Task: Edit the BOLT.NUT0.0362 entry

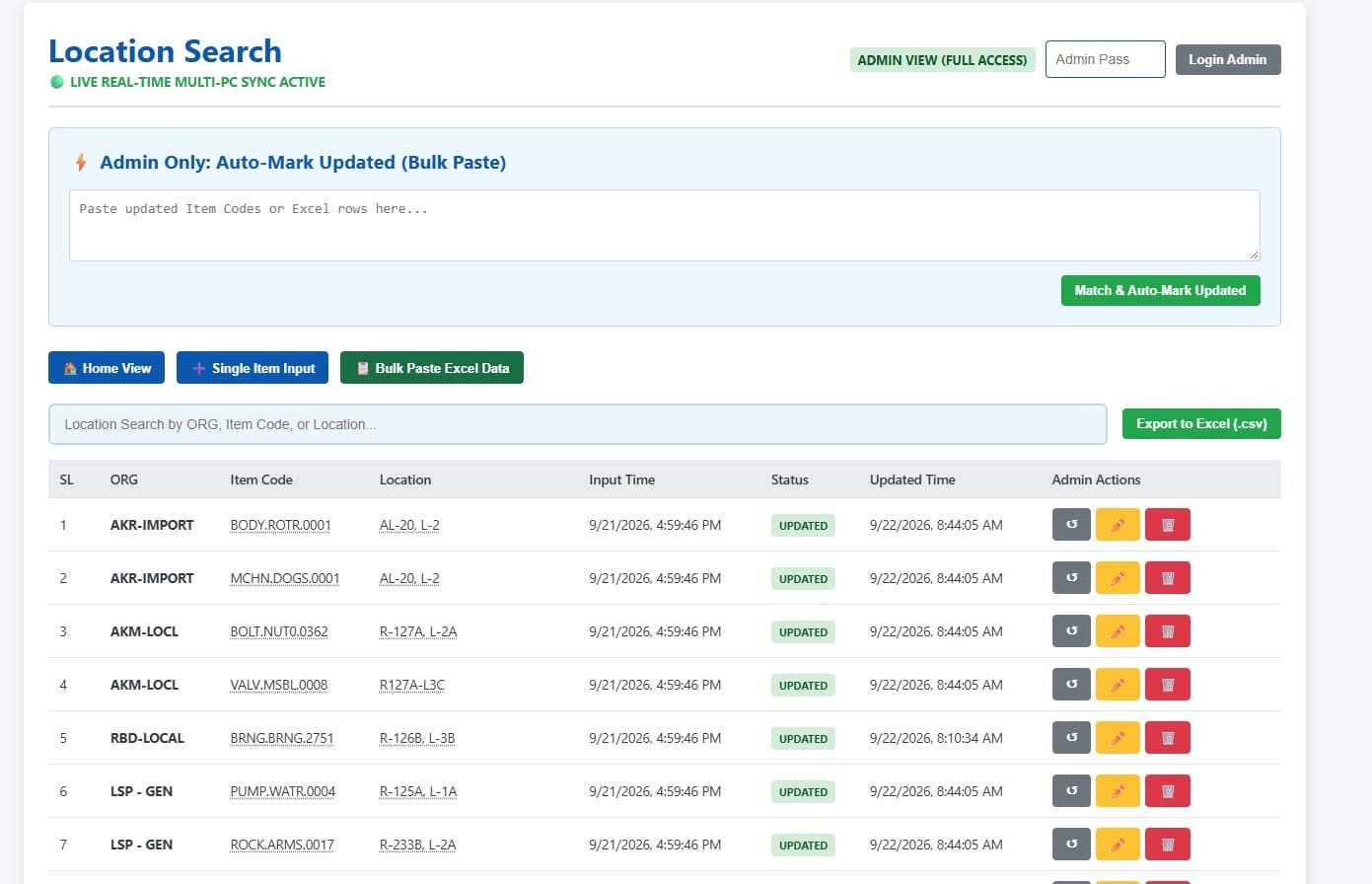Action: point(1118,631)
